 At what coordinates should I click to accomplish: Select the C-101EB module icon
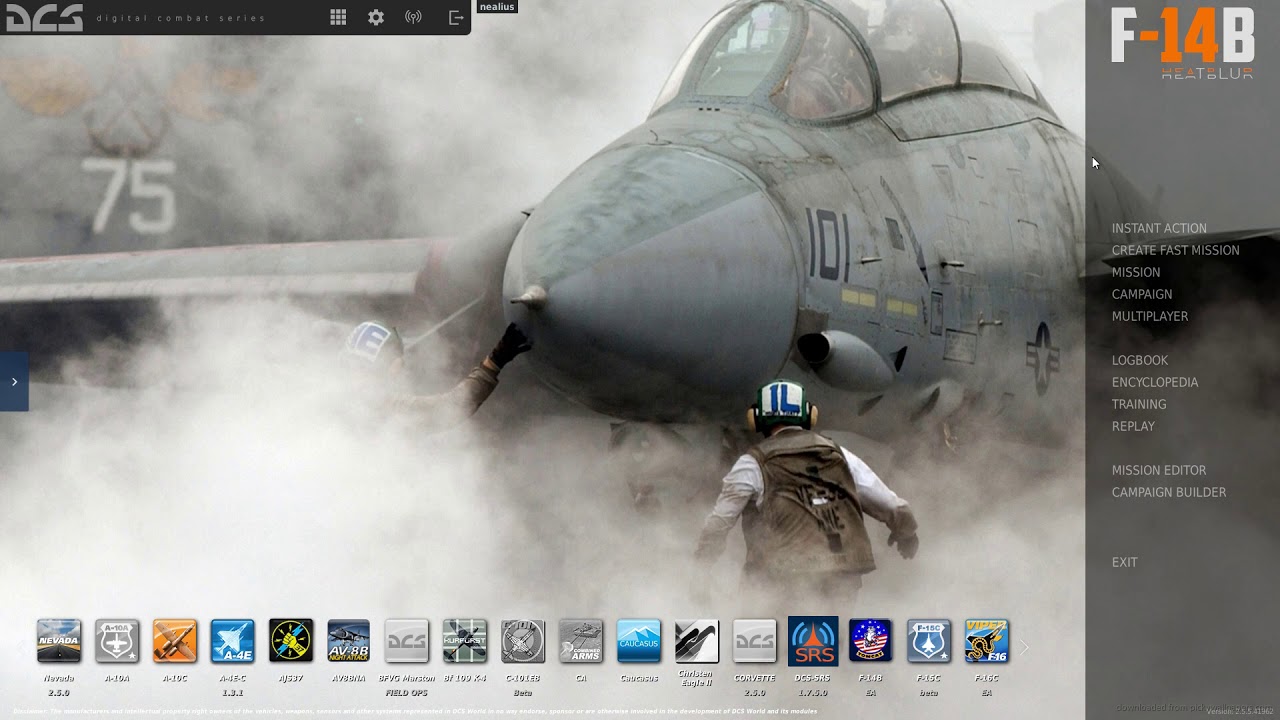(523, 641)
